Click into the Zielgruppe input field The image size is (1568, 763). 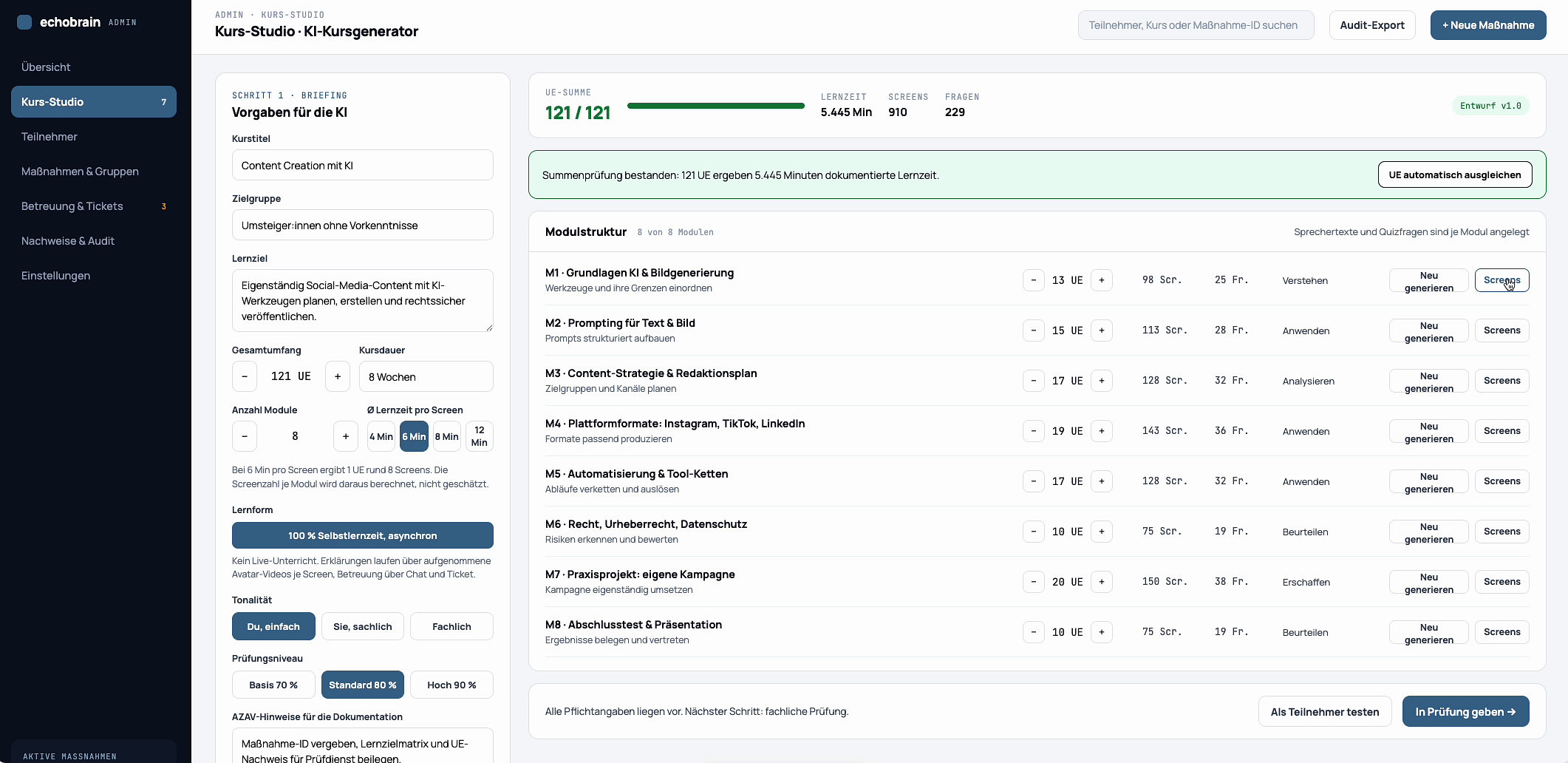363,225
